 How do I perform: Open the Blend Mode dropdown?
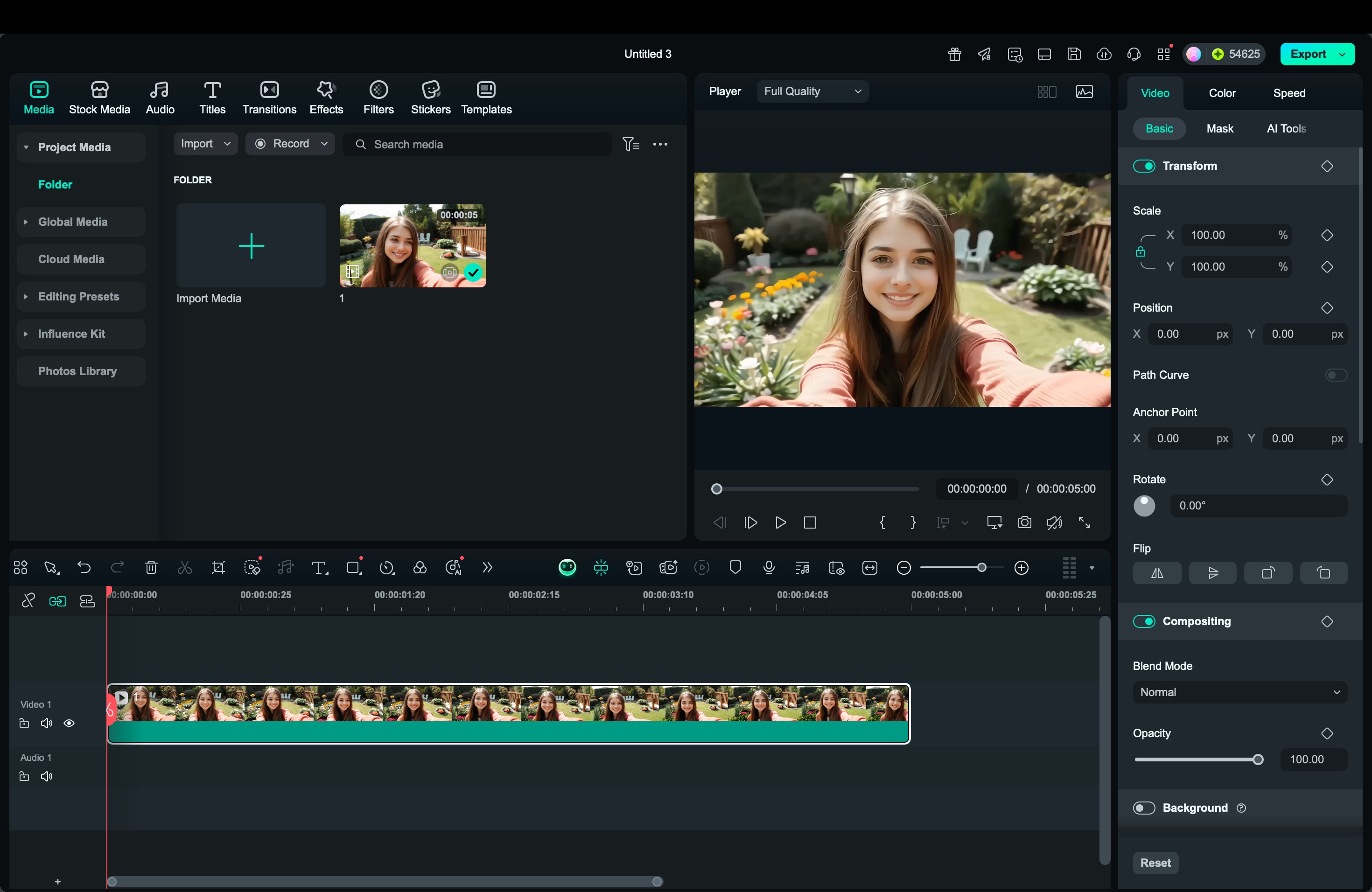pyautogui.click(x=1239, y=692)
